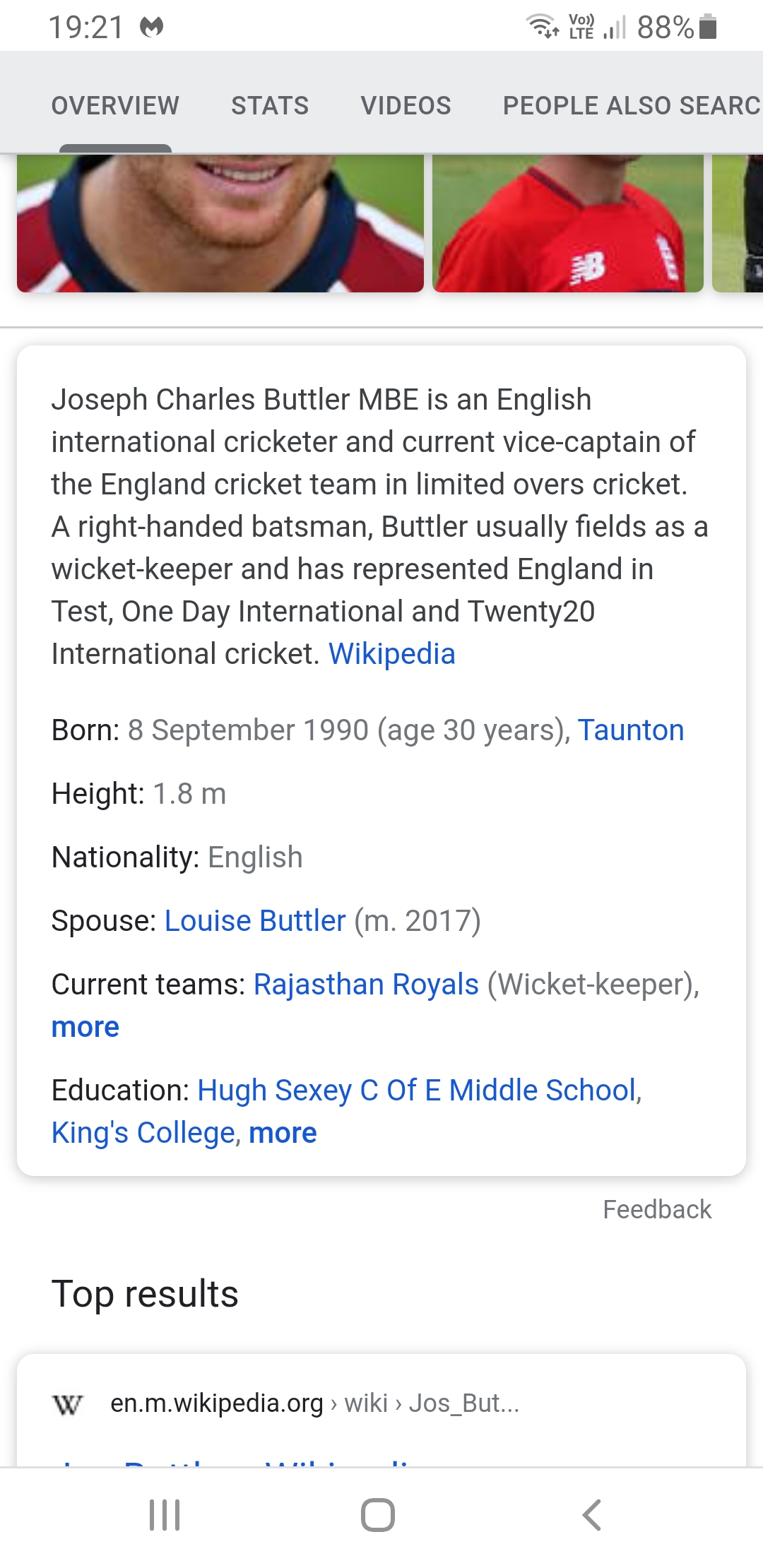The image size is (763, 1568).
Task: Open the red jersey player photo
Action: coord(568,223)
